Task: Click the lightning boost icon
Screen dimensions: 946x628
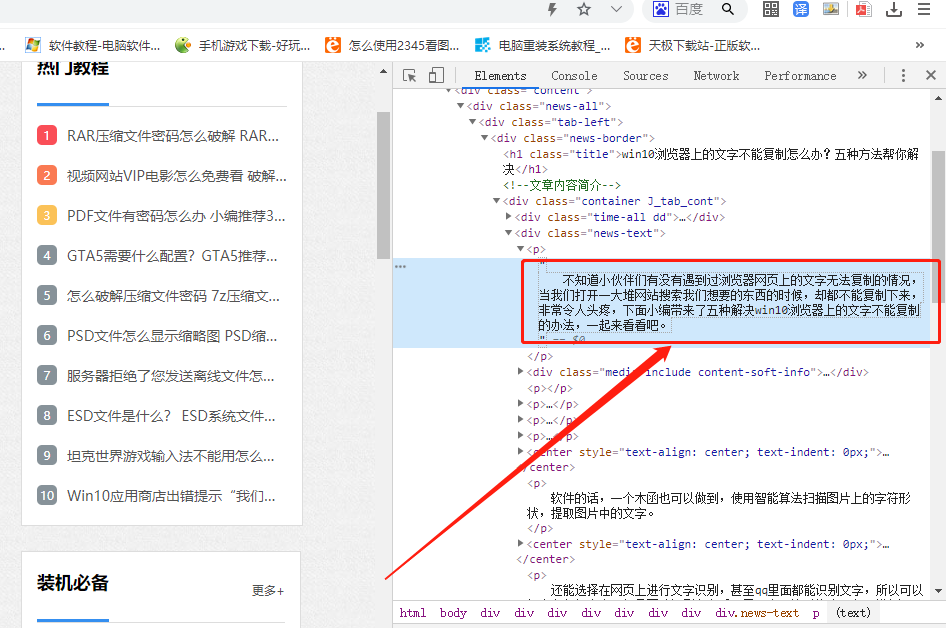Action: pyautogui.click(x=553, y=9)
